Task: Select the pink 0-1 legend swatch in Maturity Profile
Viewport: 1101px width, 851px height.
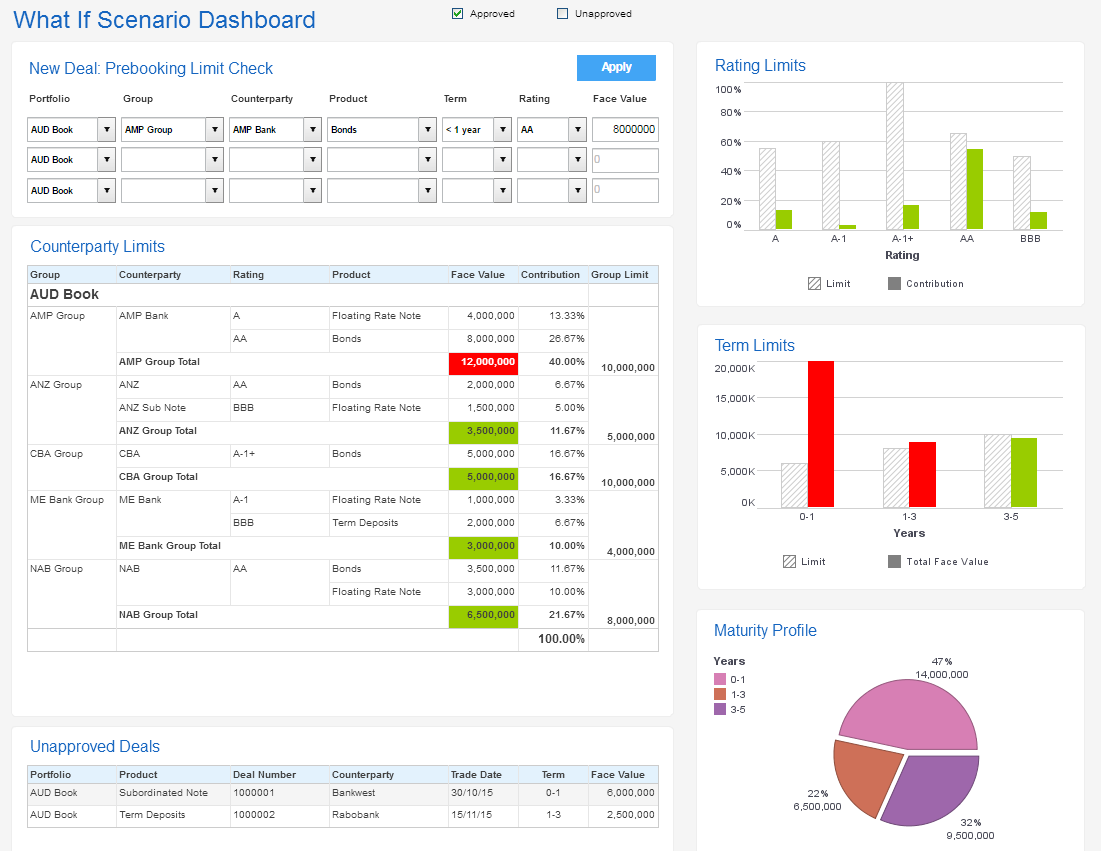Action: pyautogui.click(x=722, y=679)
